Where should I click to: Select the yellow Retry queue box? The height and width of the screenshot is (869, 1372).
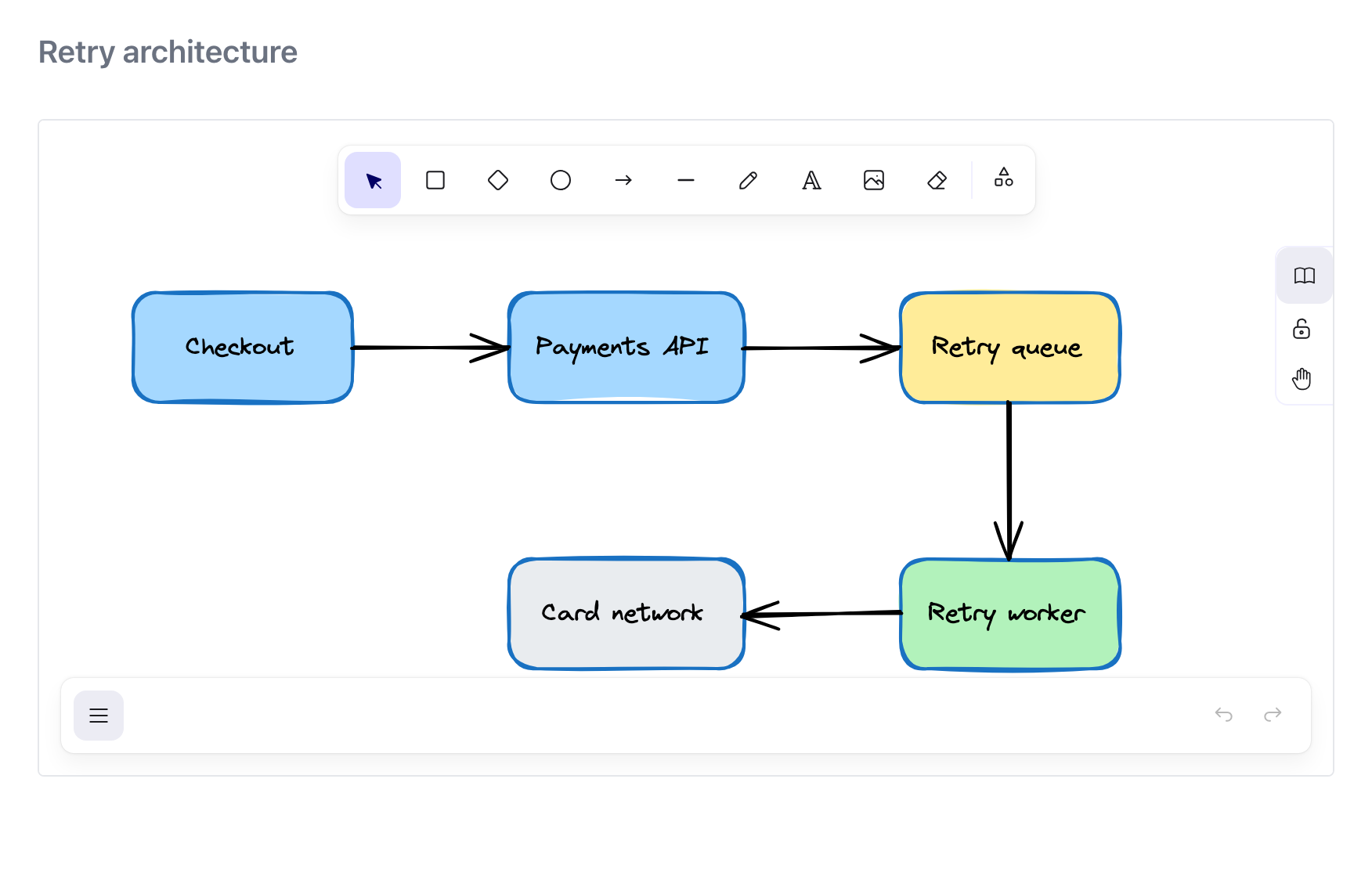[1010, 348]
